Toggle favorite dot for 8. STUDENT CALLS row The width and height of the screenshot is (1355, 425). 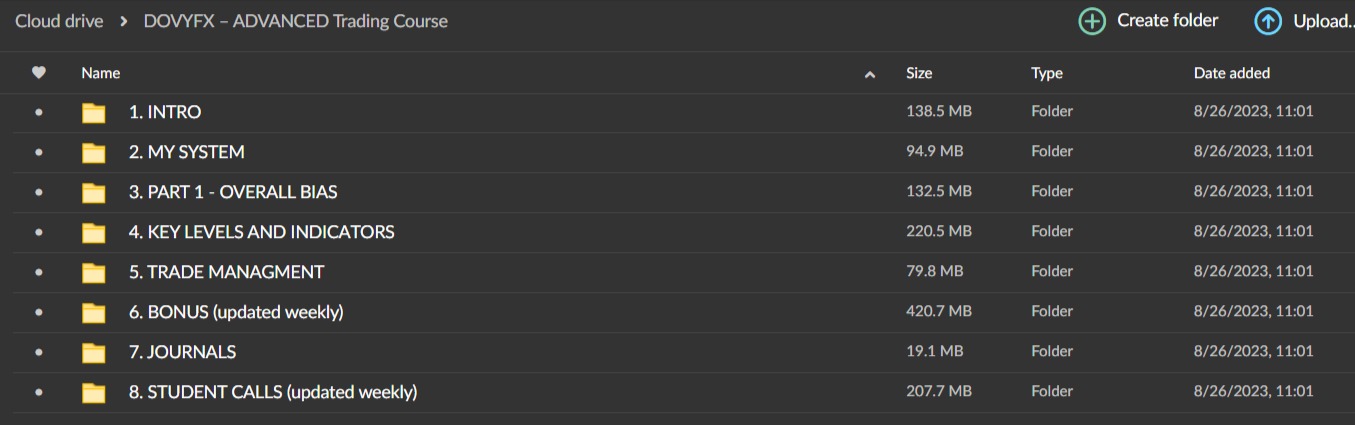tap(39, 392)
